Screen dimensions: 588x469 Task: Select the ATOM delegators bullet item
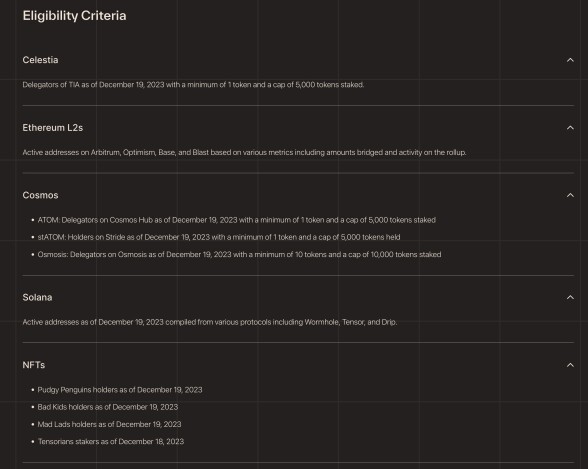point(236,220)
